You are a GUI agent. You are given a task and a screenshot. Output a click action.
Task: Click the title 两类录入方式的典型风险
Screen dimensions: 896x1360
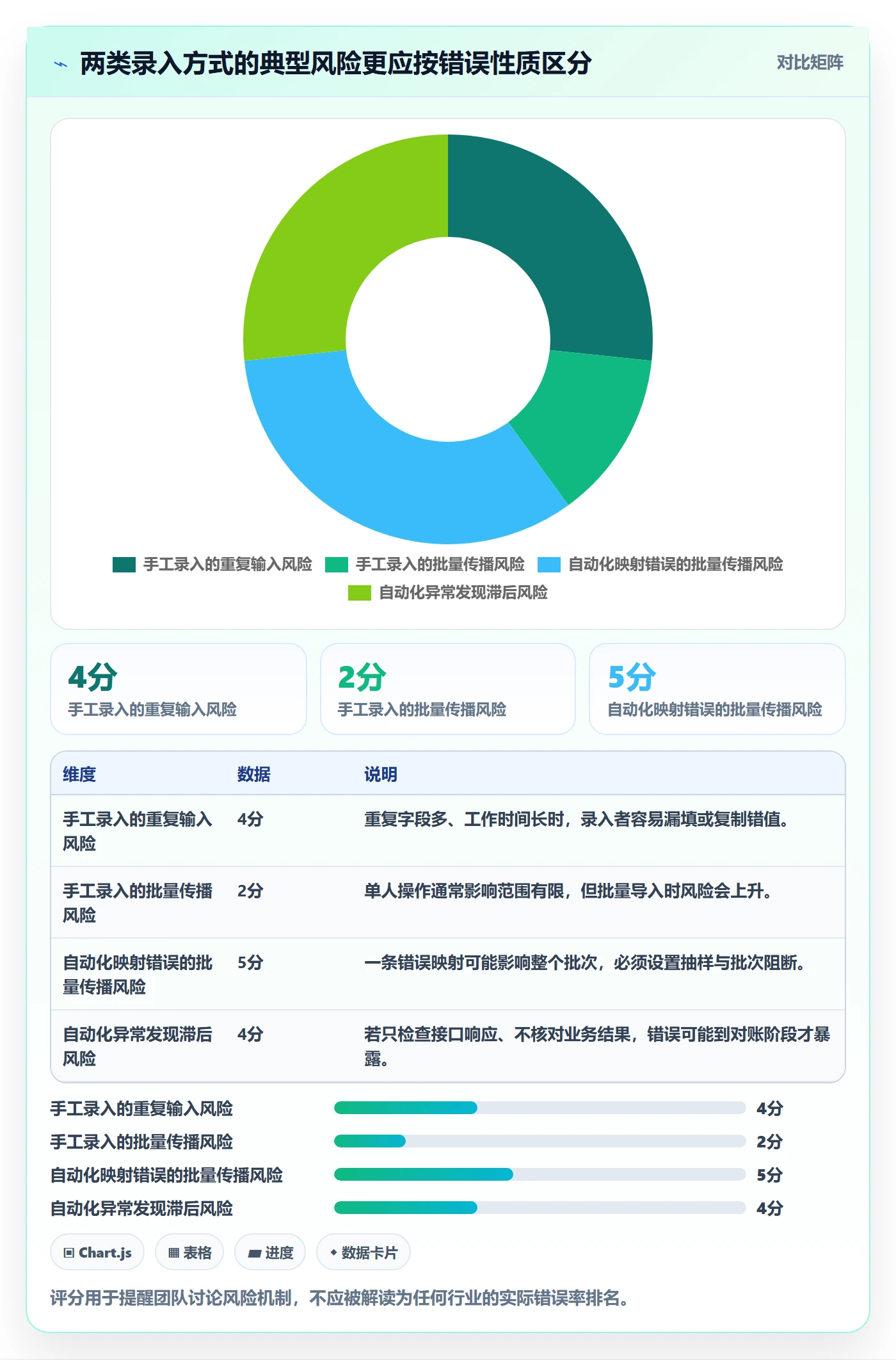[x=335, y=64]
